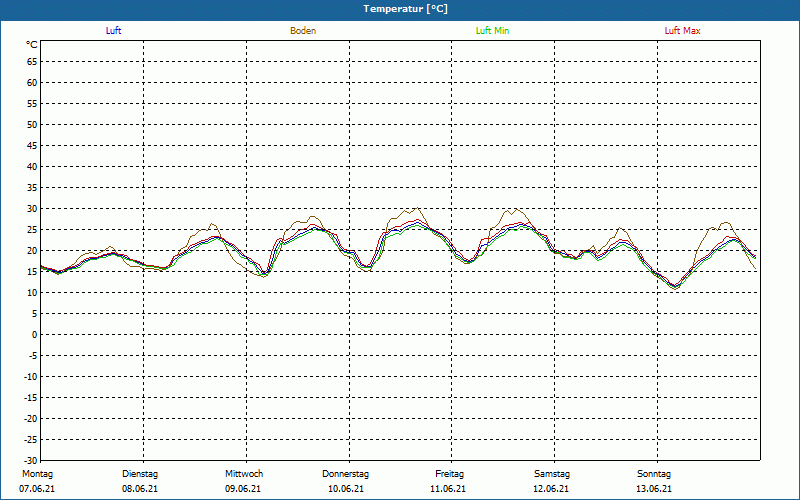Click the -20 y-axis tick label
The height and width of the screenshot is (500, 800).
pos(32,418)
